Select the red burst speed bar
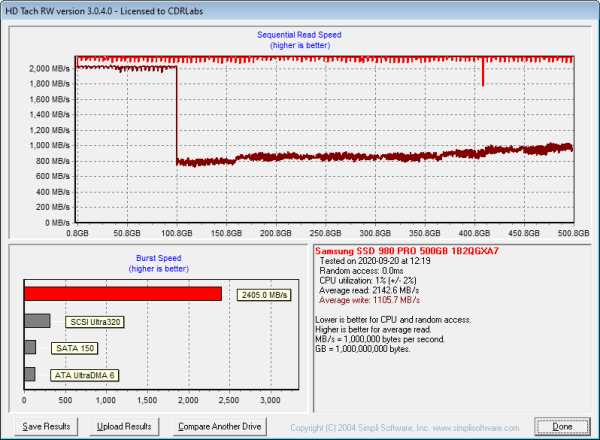600x440 pixels. pos(122,294)
